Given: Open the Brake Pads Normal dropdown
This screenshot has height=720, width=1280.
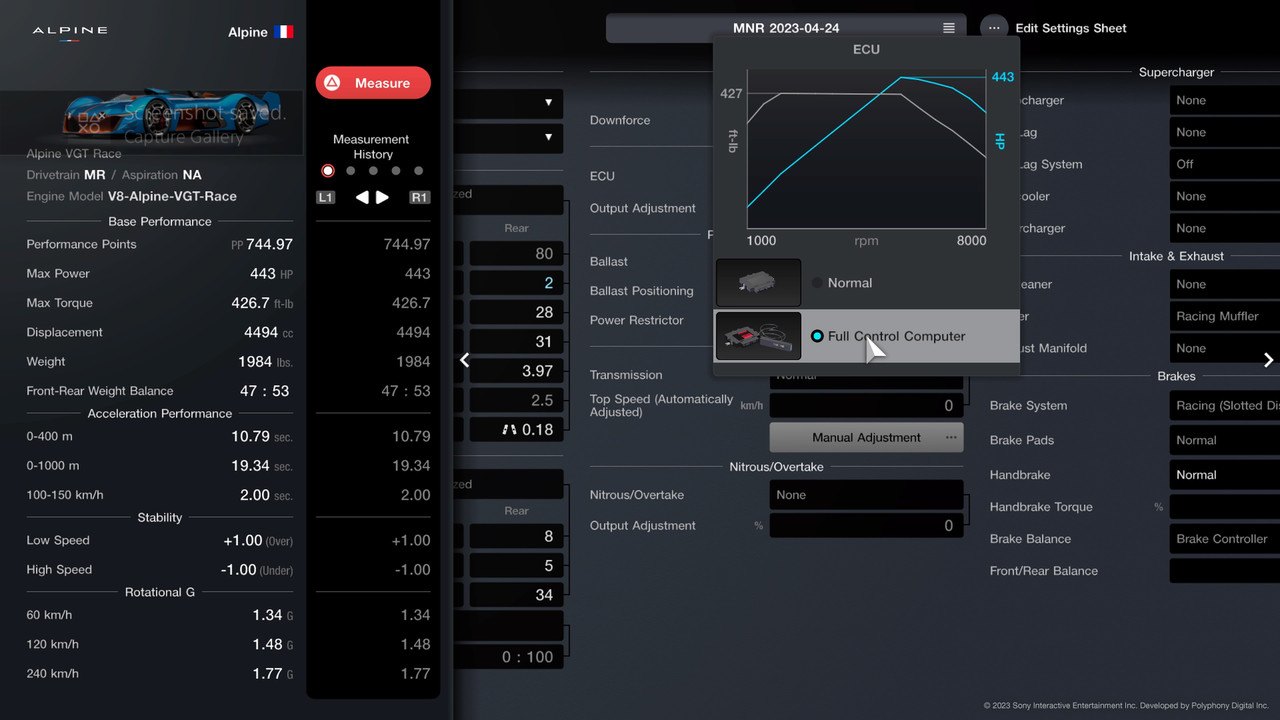Looking at the screenshot, I should tap(1225, 440).
